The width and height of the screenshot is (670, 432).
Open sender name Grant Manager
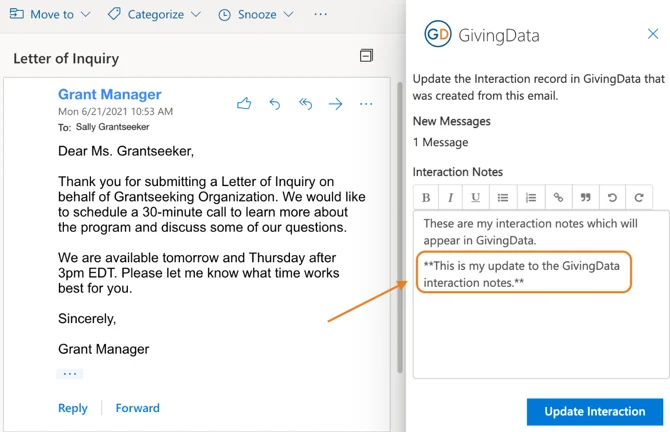(110, 94)
